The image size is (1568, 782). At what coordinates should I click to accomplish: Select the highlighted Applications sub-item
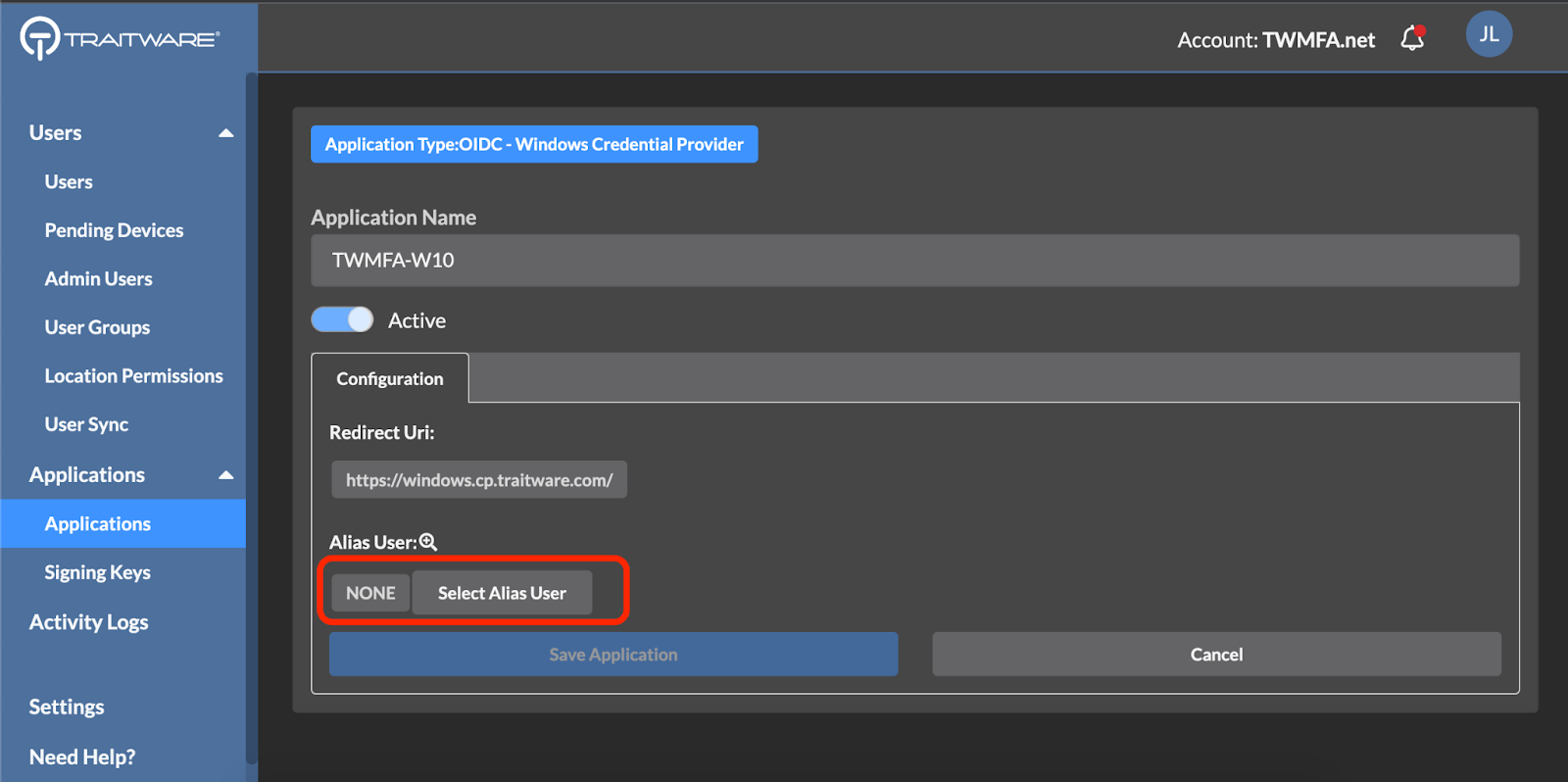[x=122, y=524]
